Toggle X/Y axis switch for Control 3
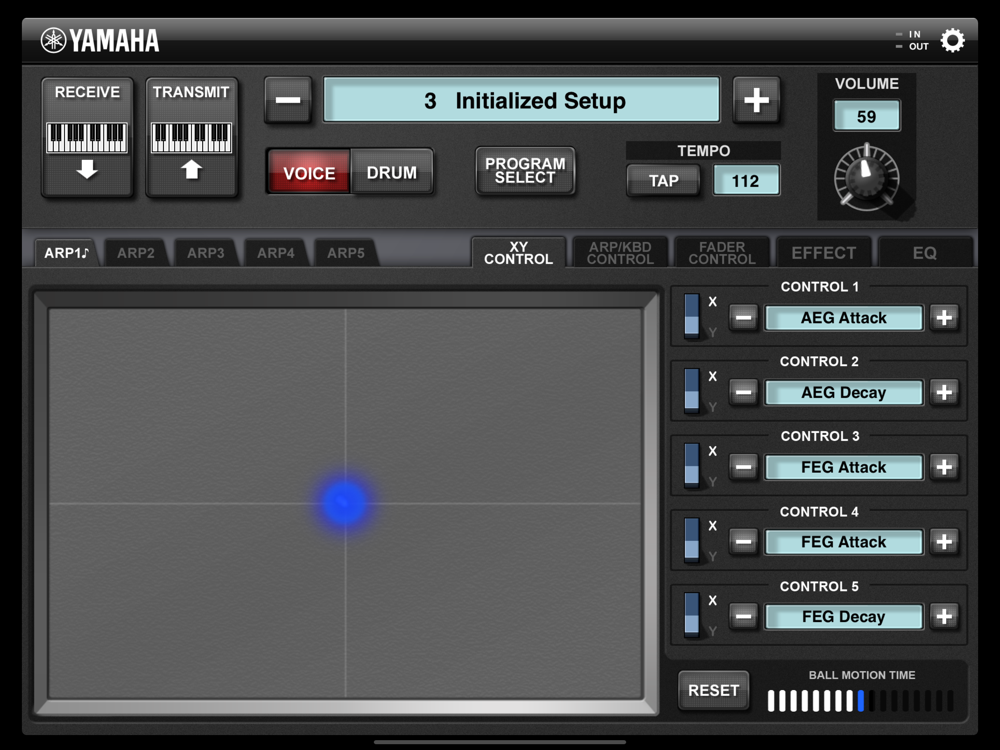The height and width of the screenshot is (750, 1000). coord(692,465)
